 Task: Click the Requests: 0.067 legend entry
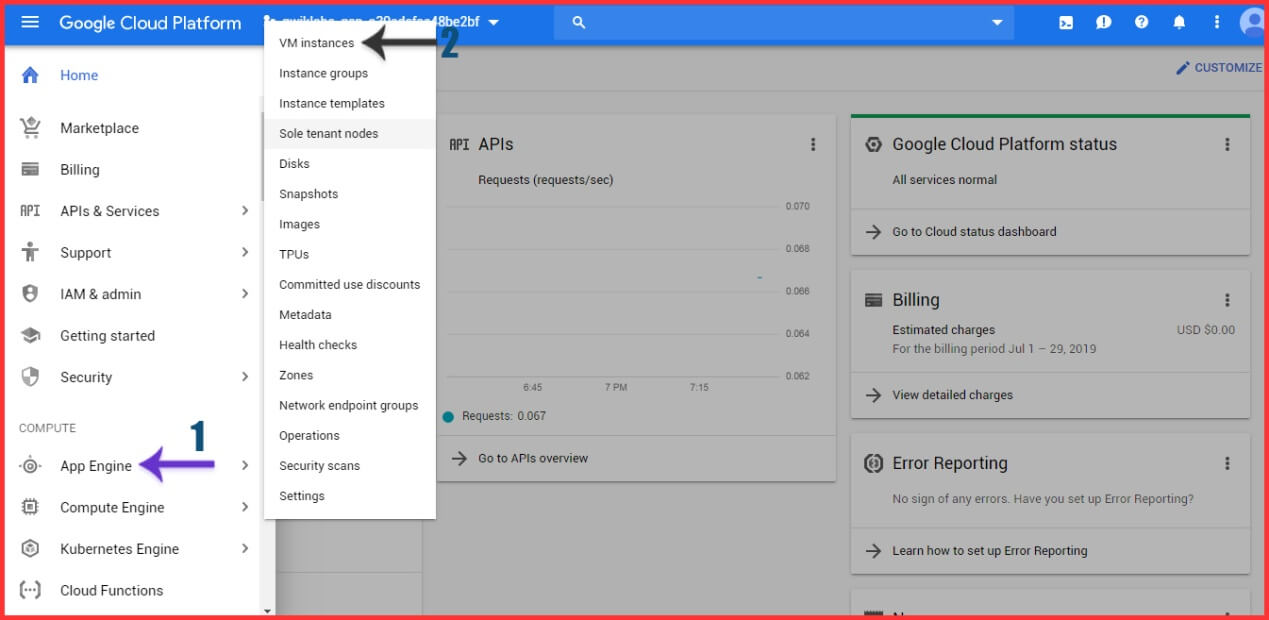click(495, 416)
